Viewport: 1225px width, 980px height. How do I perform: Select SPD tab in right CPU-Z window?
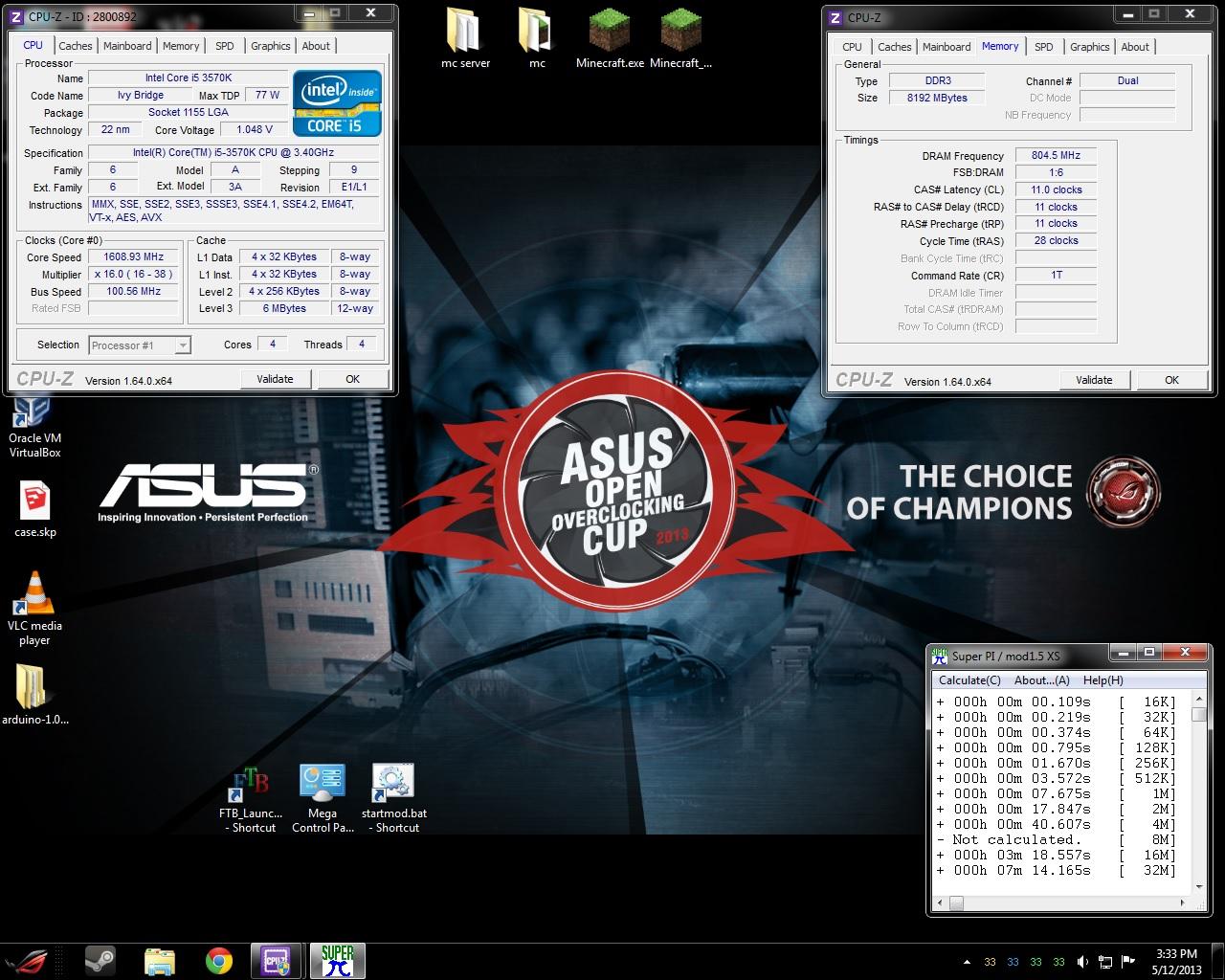1044,47
